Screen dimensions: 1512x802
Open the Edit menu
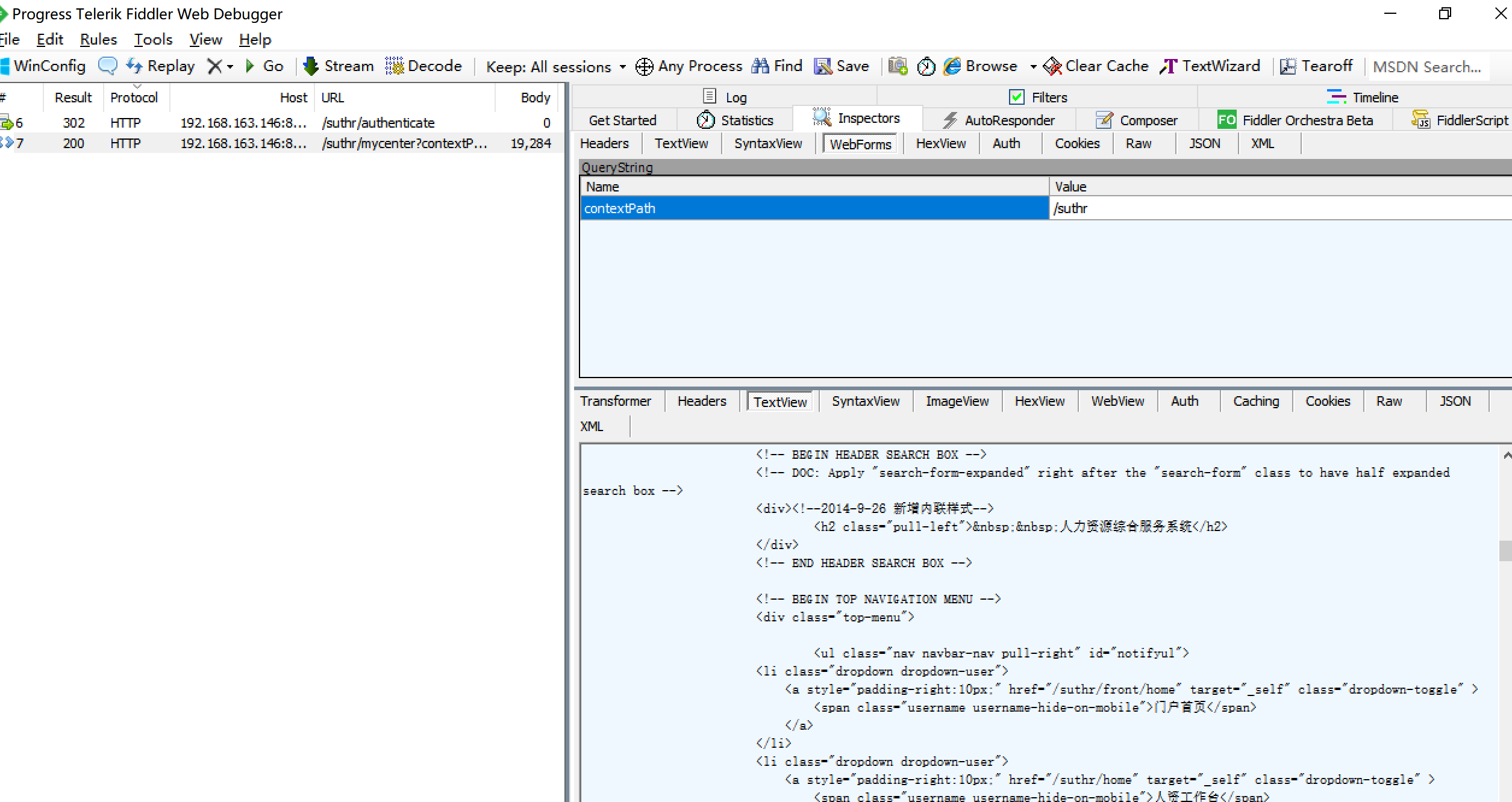(x=50, y=40)
